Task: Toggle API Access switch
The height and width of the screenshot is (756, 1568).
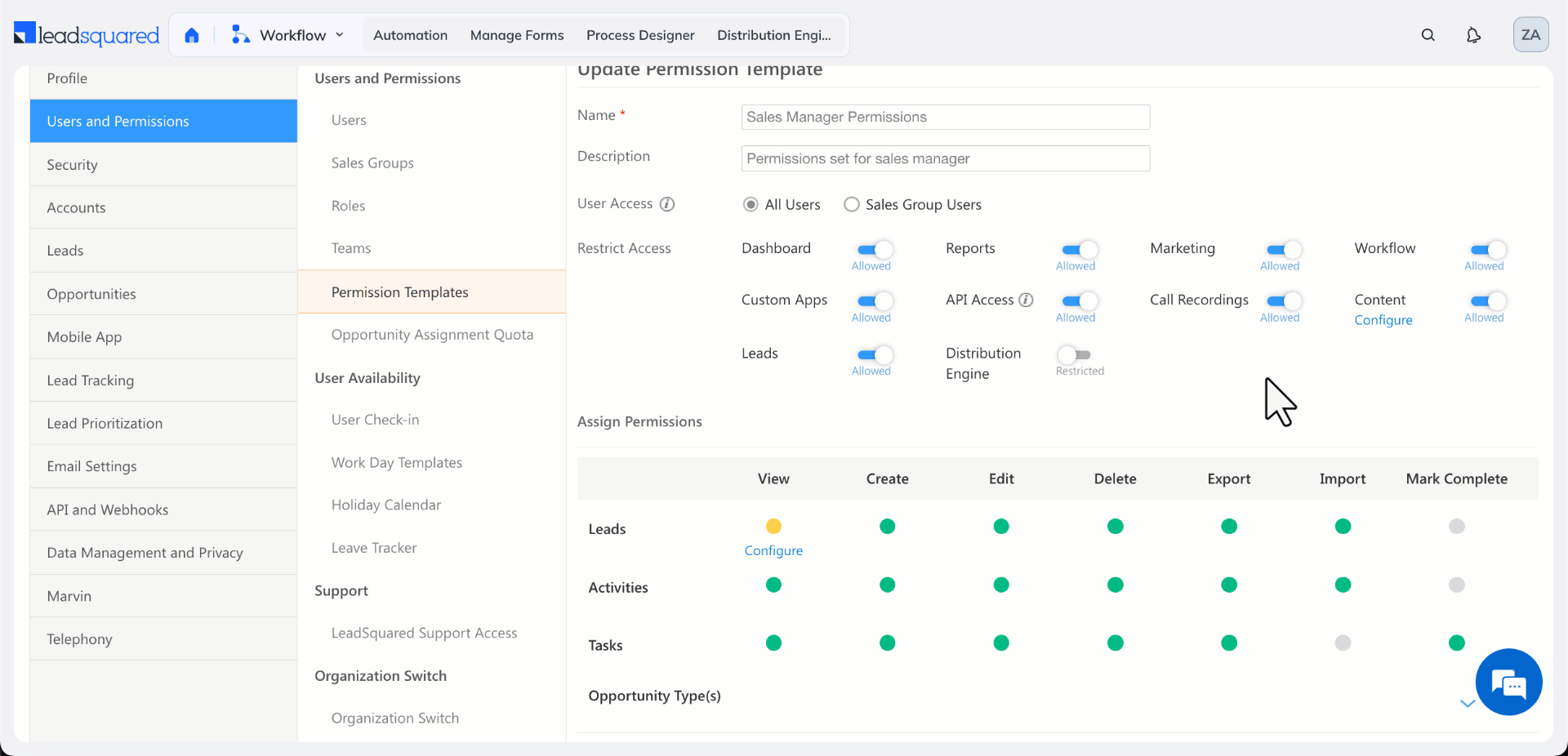Action: 1079,301
